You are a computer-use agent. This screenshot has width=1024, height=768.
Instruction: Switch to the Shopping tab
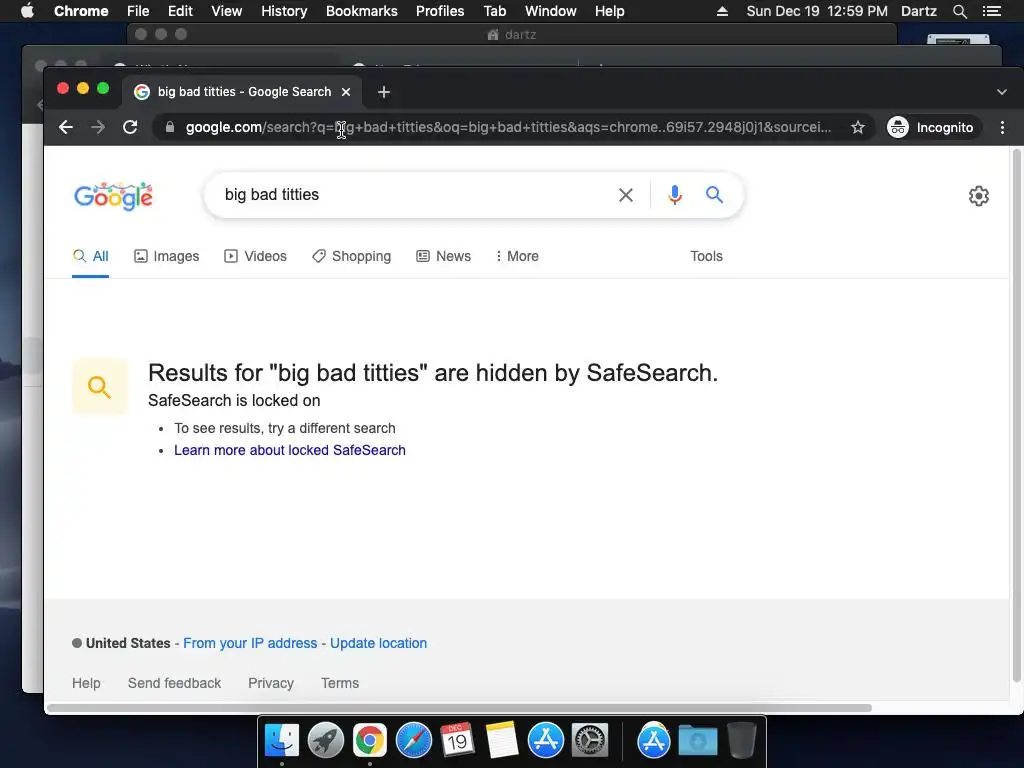coord(351,256)
